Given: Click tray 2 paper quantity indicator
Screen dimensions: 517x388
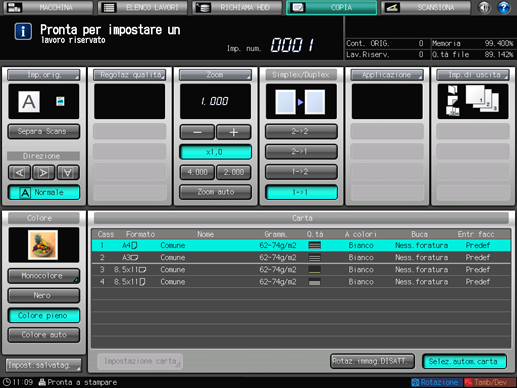Looking at the screenshot, I should point(314,257).
